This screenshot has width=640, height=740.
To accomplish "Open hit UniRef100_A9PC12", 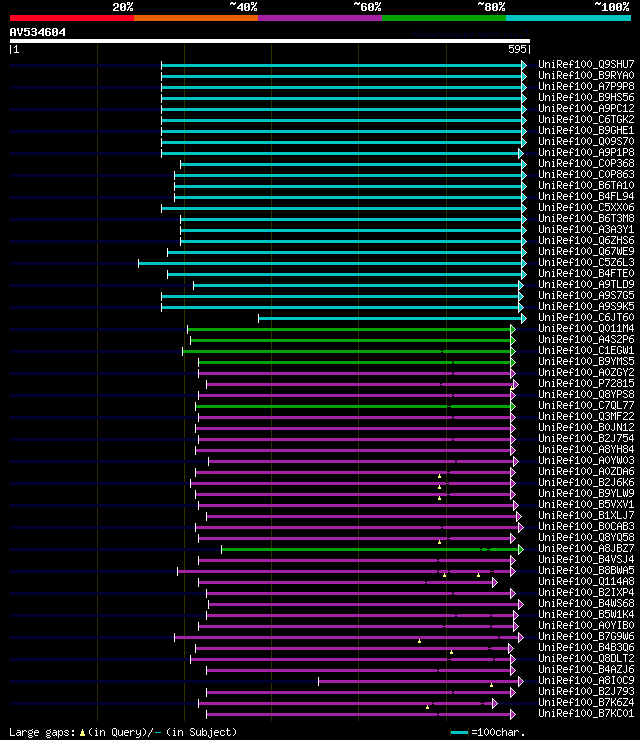I will (x=586, y=108).
